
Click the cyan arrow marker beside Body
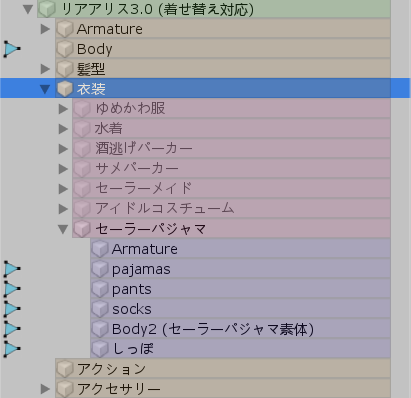12,49
